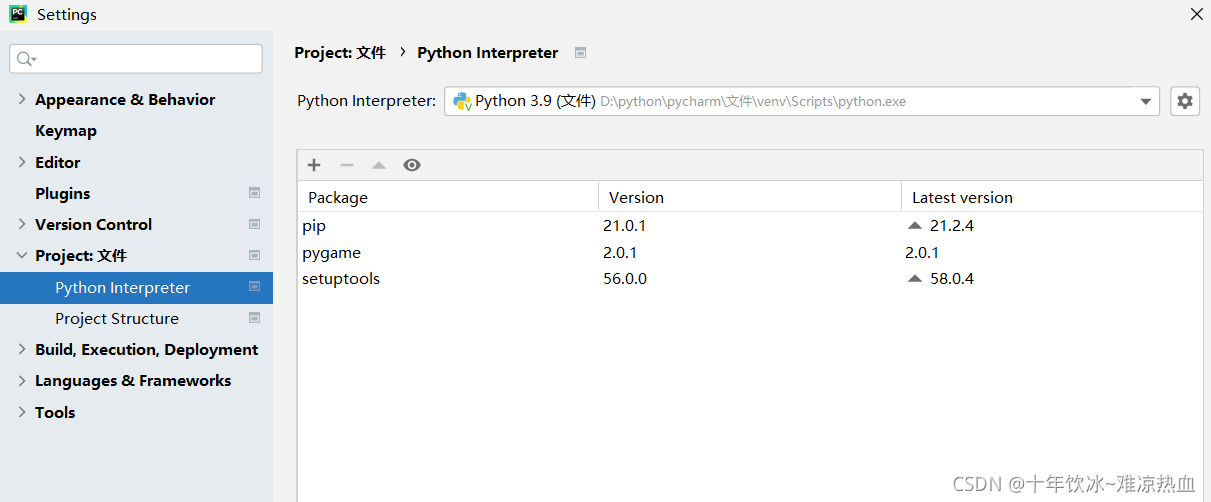Click pygame installed version 2.0.1

620,253
